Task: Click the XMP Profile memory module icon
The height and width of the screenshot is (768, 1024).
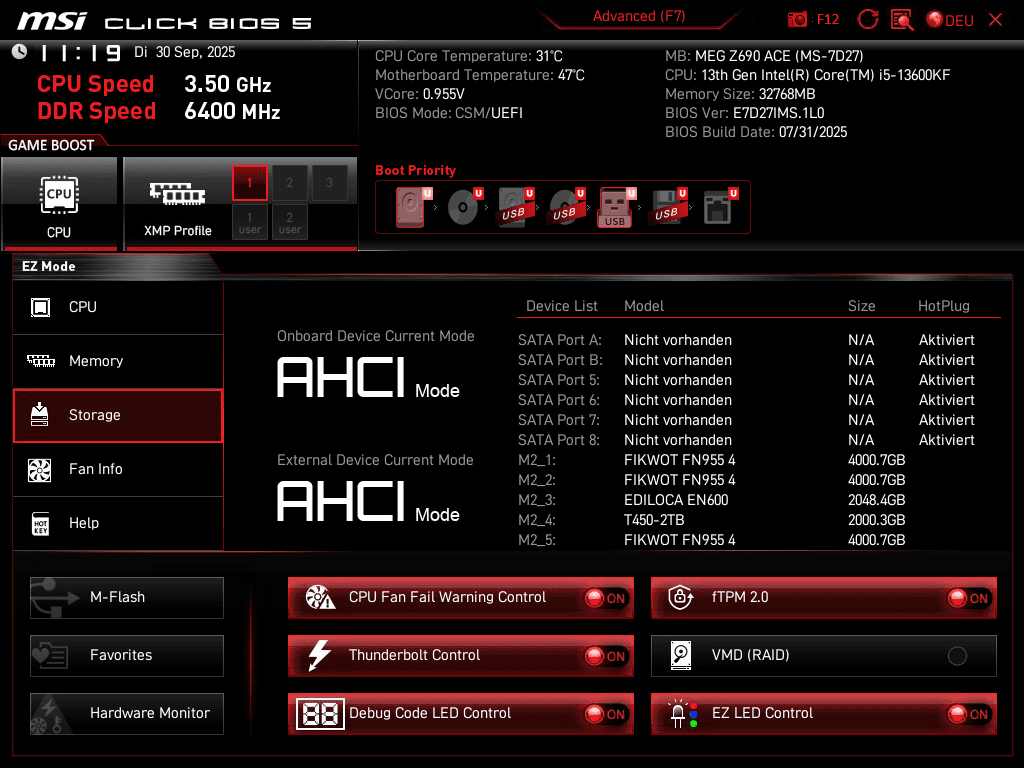Action: [x=177, y=194]
